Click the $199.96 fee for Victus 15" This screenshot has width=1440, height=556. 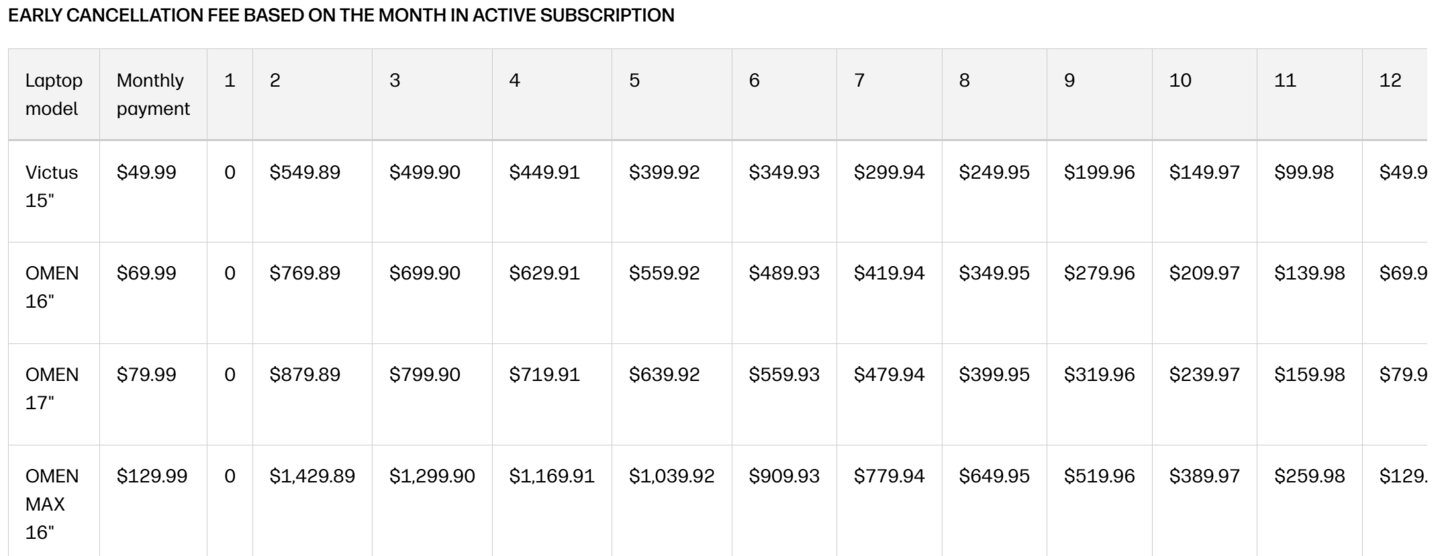[x=1099, y=172]
